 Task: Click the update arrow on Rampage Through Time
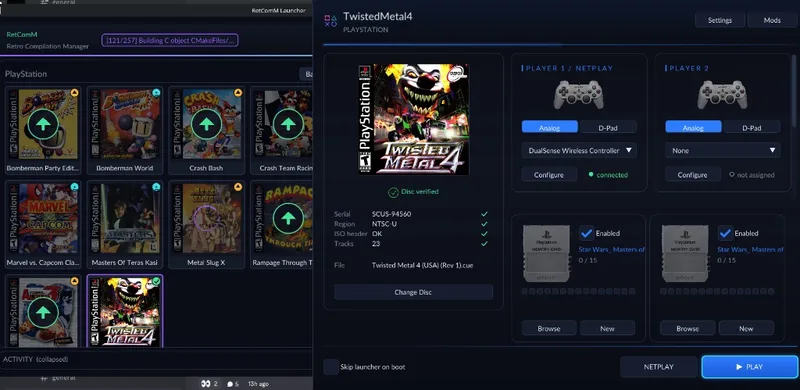pyautogui.click(x=288, y=218)
